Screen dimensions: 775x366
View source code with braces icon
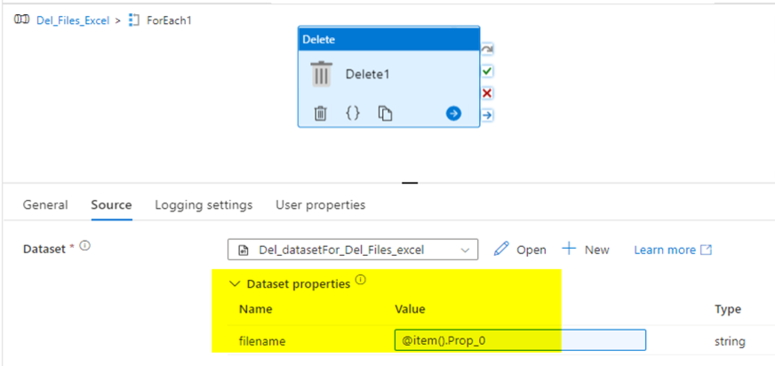352,114
